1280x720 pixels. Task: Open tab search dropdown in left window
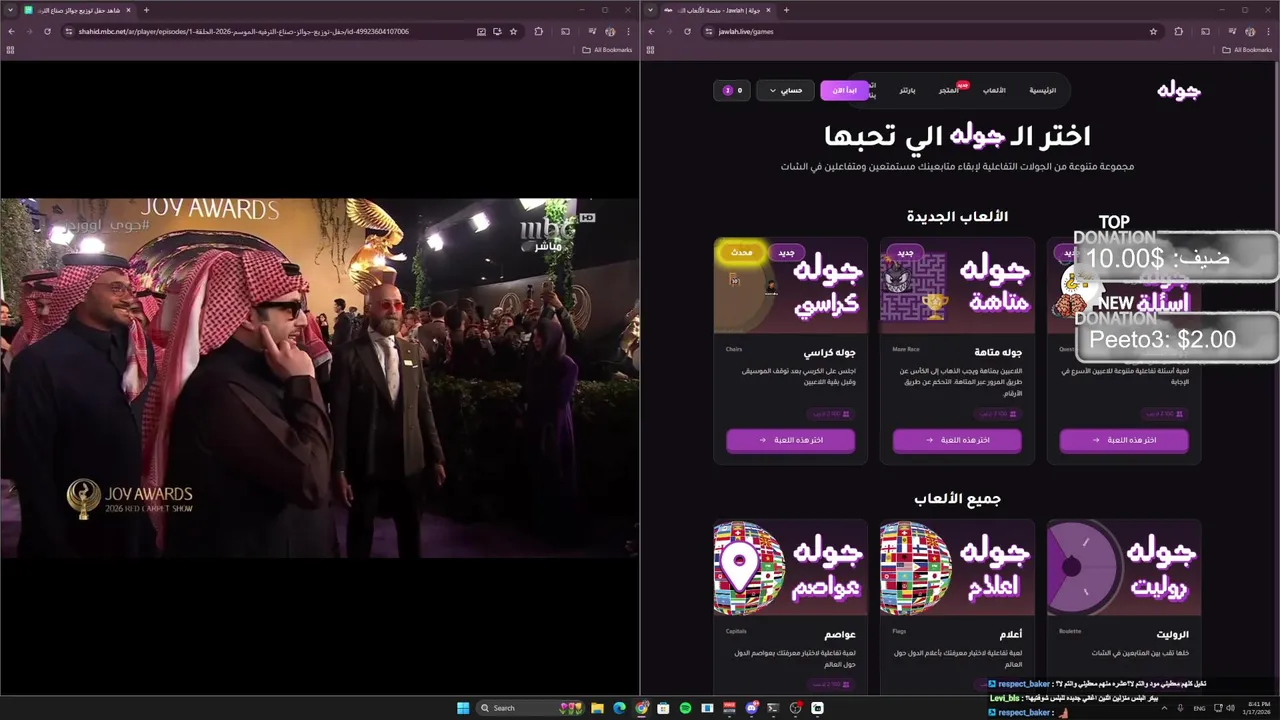11,10
